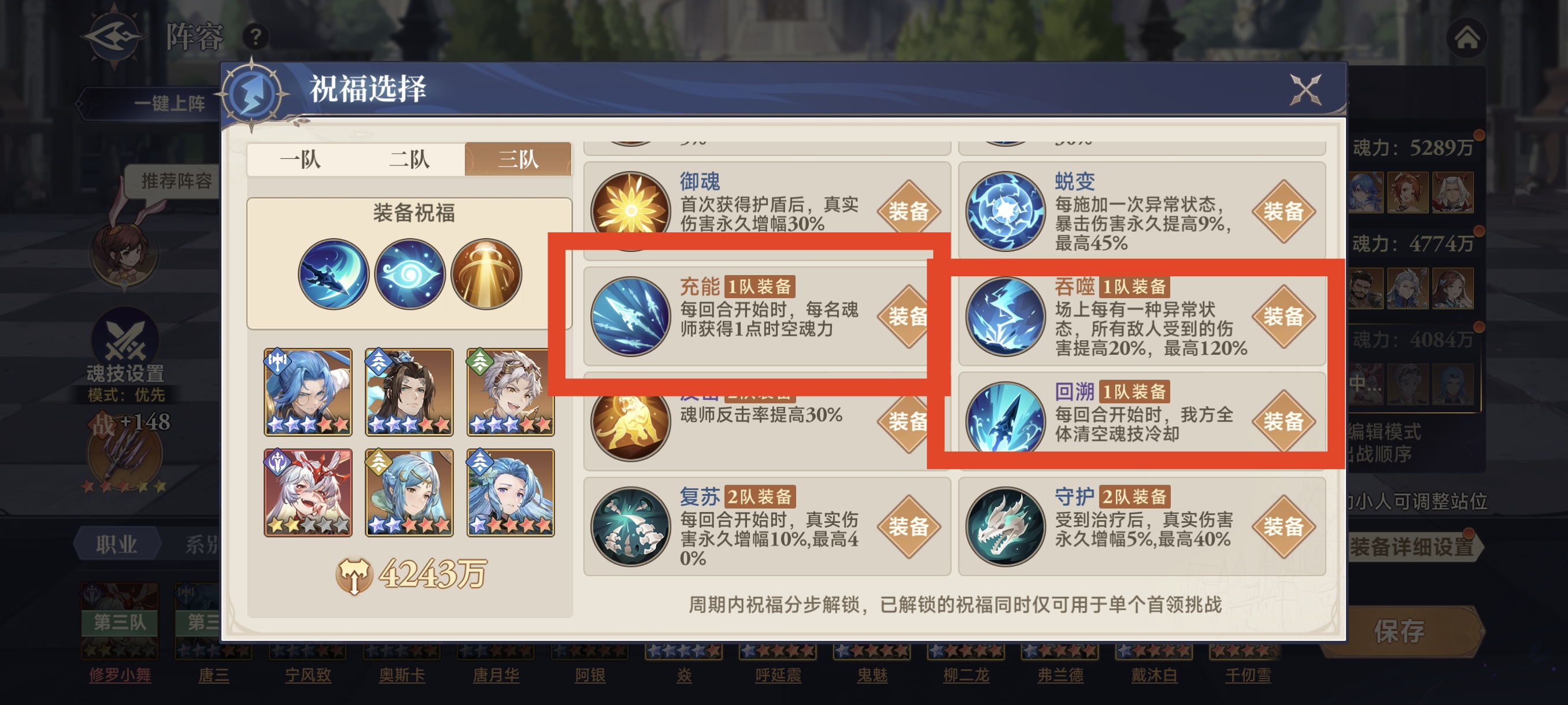Viewport: 1568px width, 705px height.
Task: Select the 充能 blessing icon
Action: point(631,316)
